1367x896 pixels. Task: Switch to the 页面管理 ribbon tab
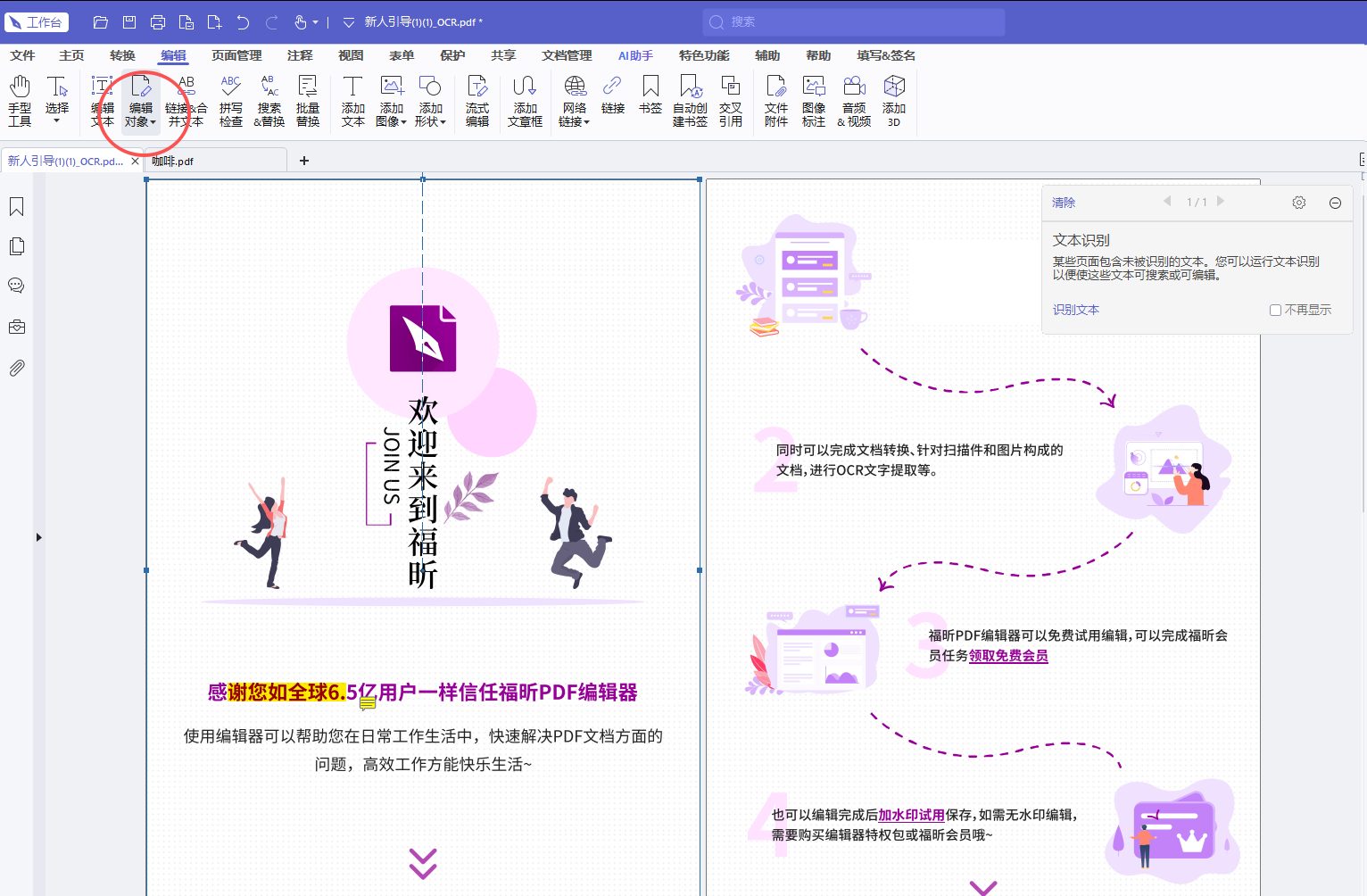(x=236, y=55)
